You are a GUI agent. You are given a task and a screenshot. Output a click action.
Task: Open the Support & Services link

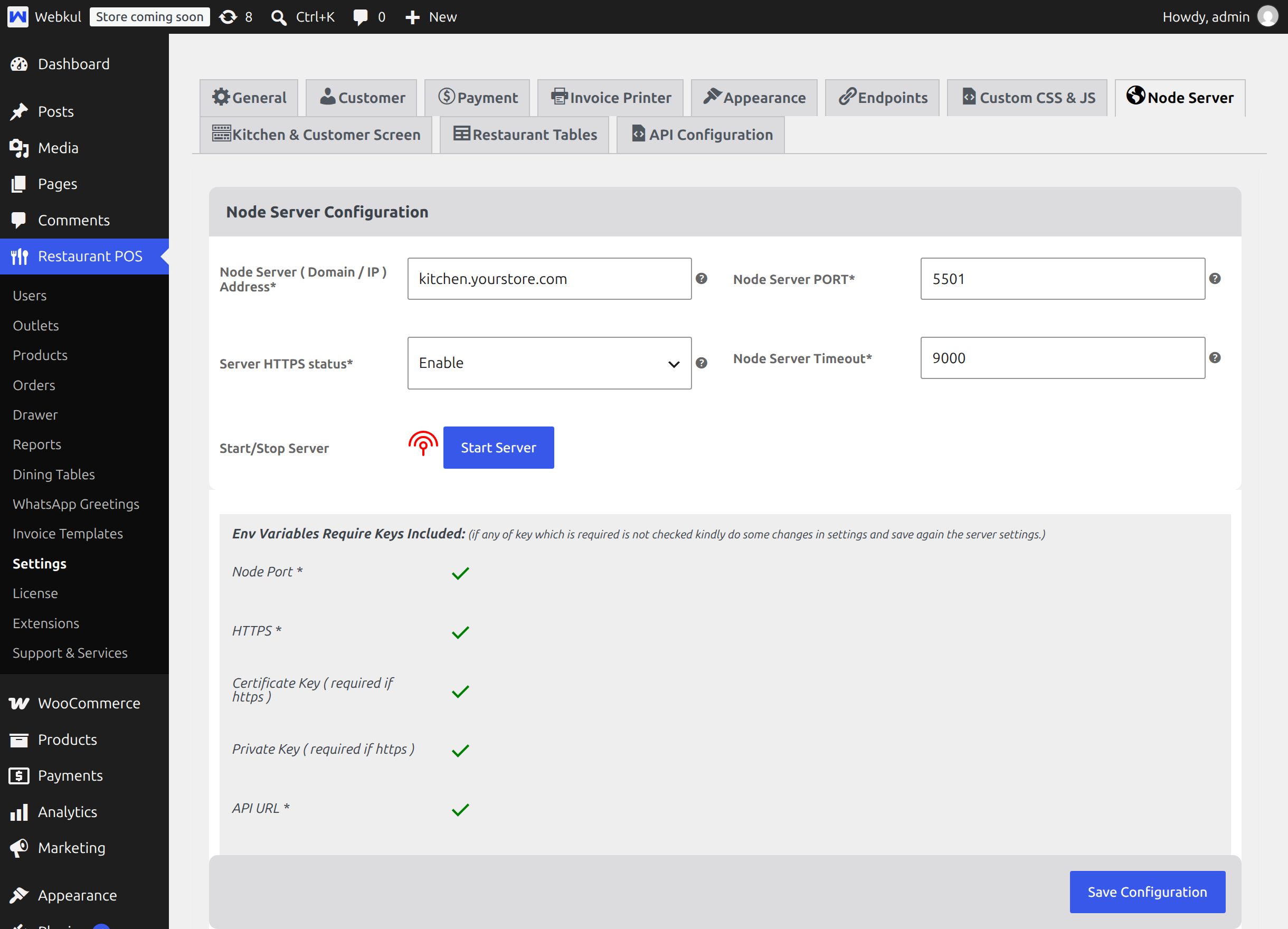[x=70, y=653]
